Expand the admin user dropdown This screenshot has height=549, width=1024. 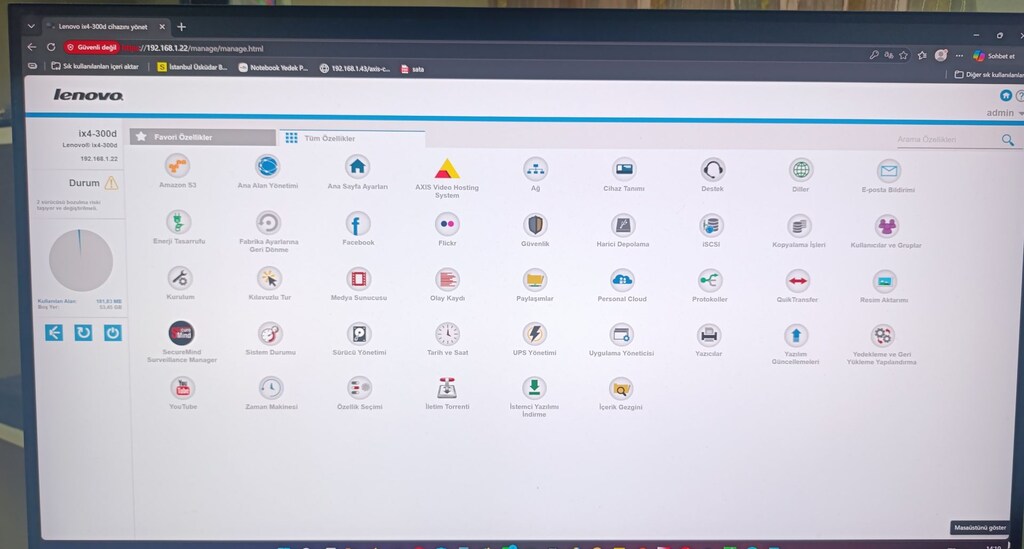[x=1004, y=113]
